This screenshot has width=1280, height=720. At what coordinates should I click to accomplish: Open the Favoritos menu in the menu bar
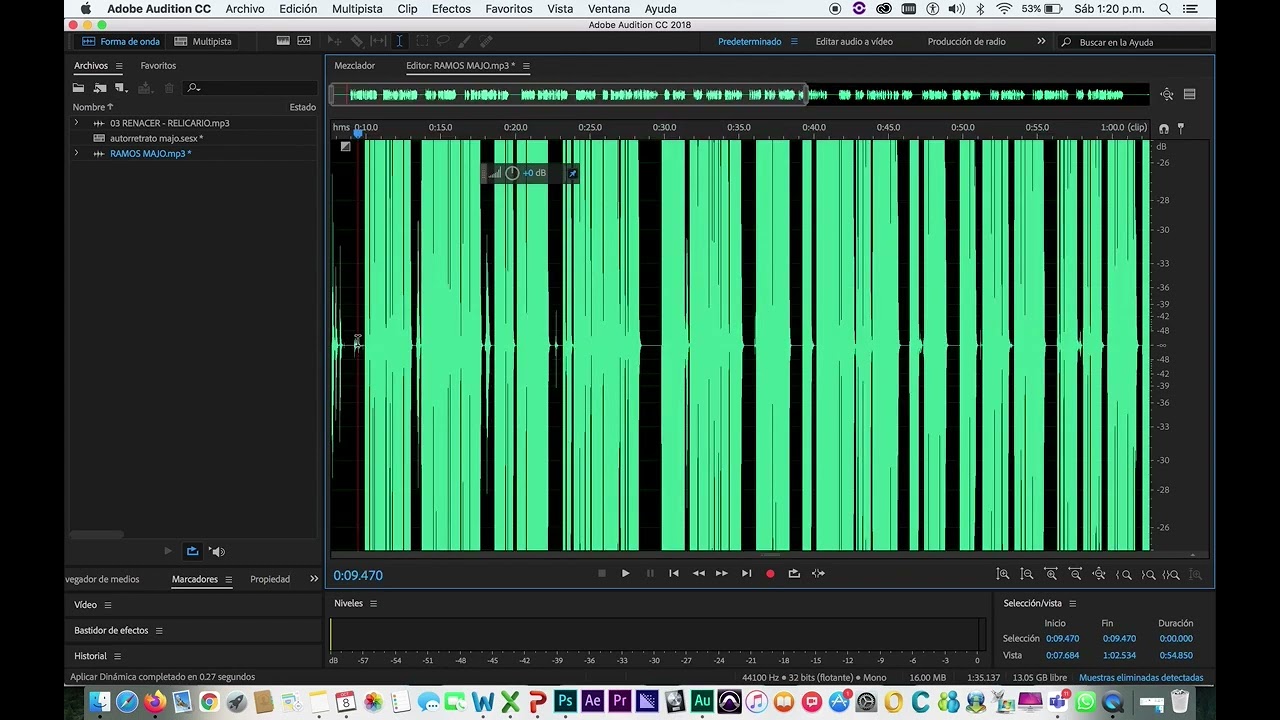509,9
